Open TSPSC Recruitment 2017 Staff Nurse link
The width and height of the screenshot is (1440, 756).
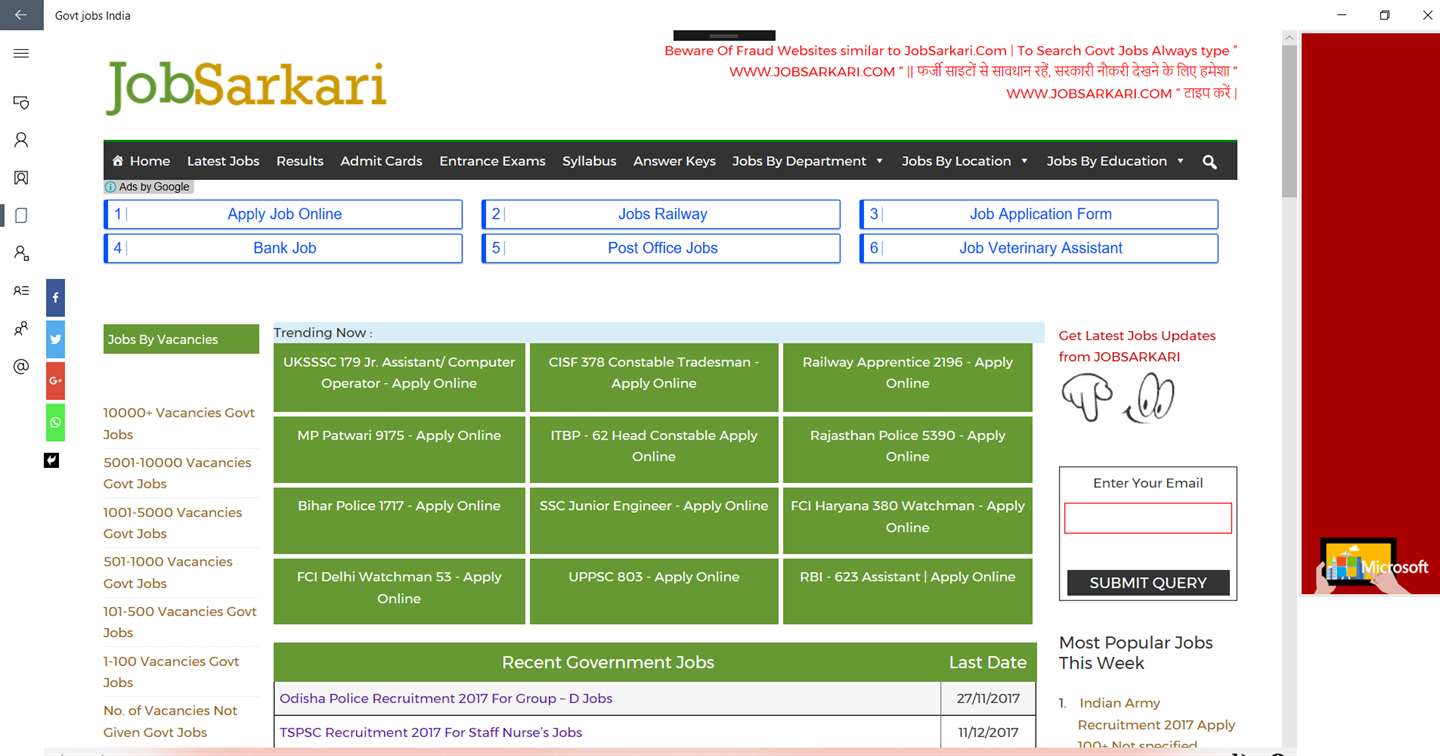click(431, 732)
